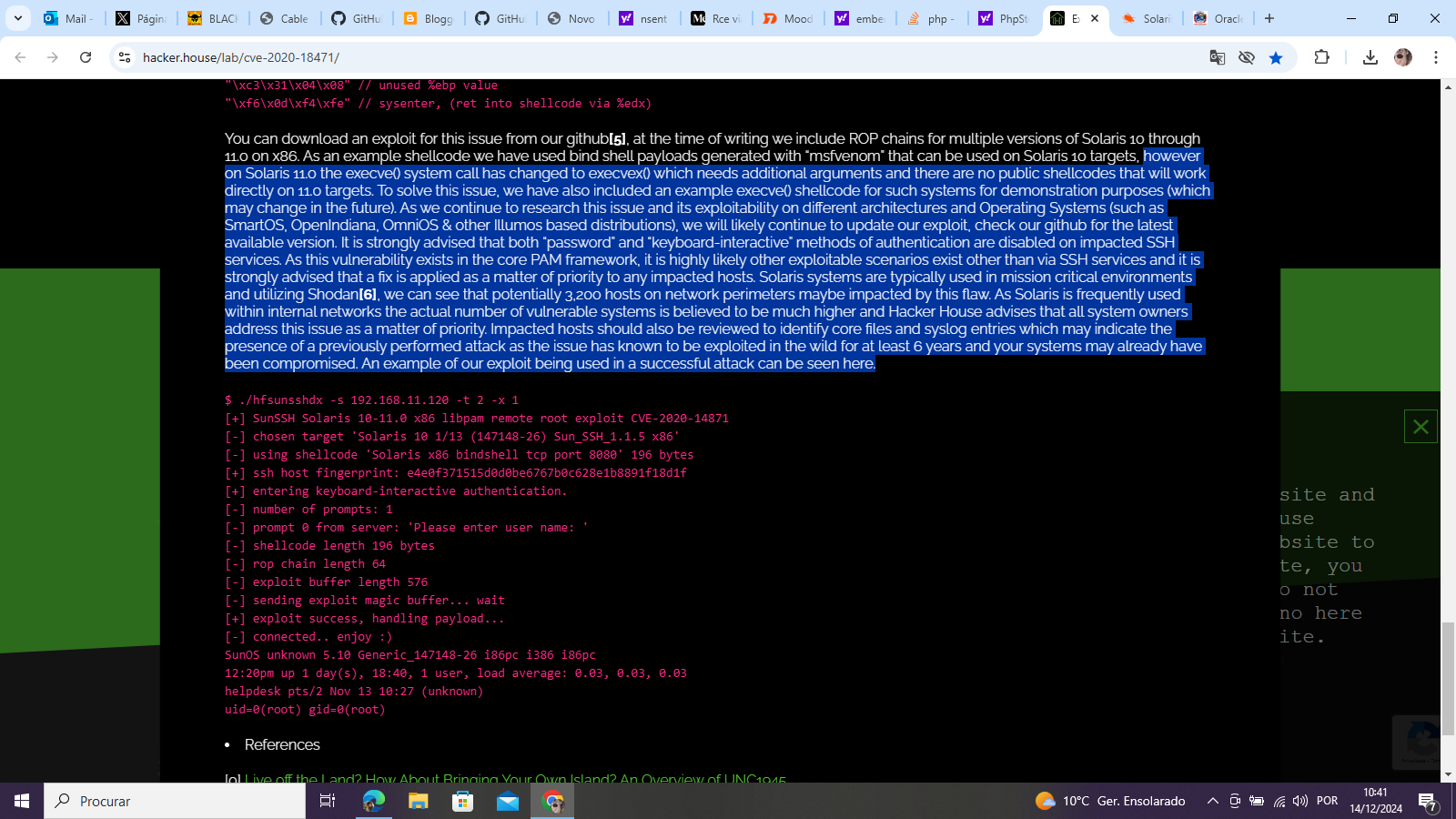Close the active hacker.house tab
Viewport: 1456px width, 819px height.
tap(1095, 18)
